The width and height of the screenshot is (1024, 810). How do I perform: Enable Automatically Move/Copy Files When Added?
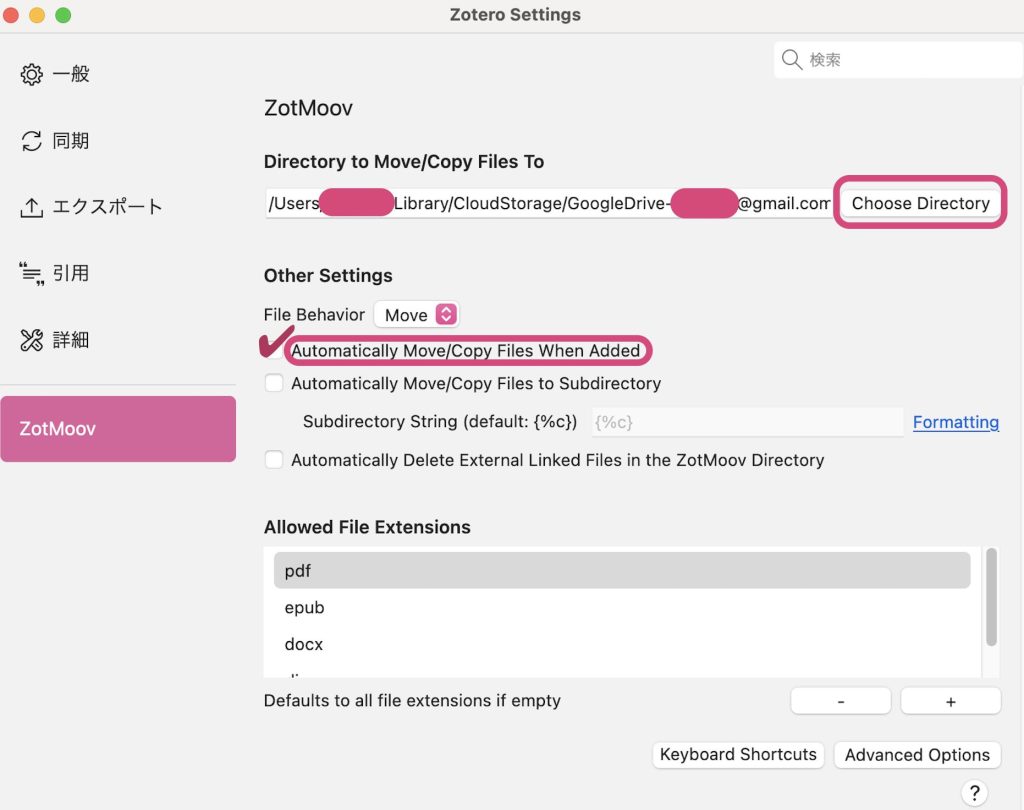(x=274, y=351)
